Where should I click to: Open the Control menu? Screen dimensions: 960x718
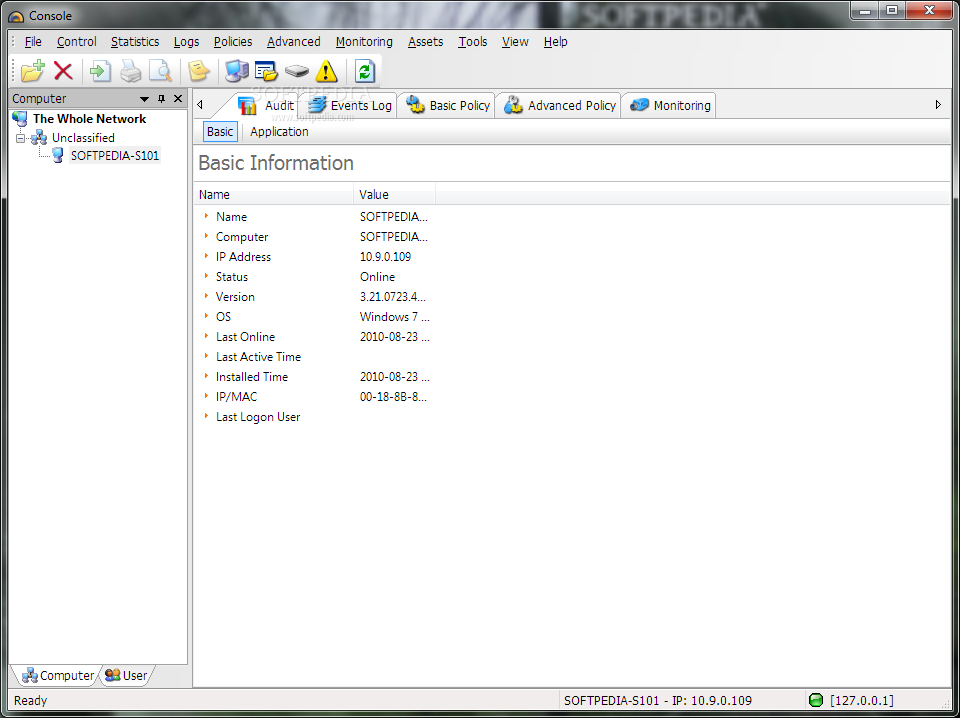click(77, 42)
